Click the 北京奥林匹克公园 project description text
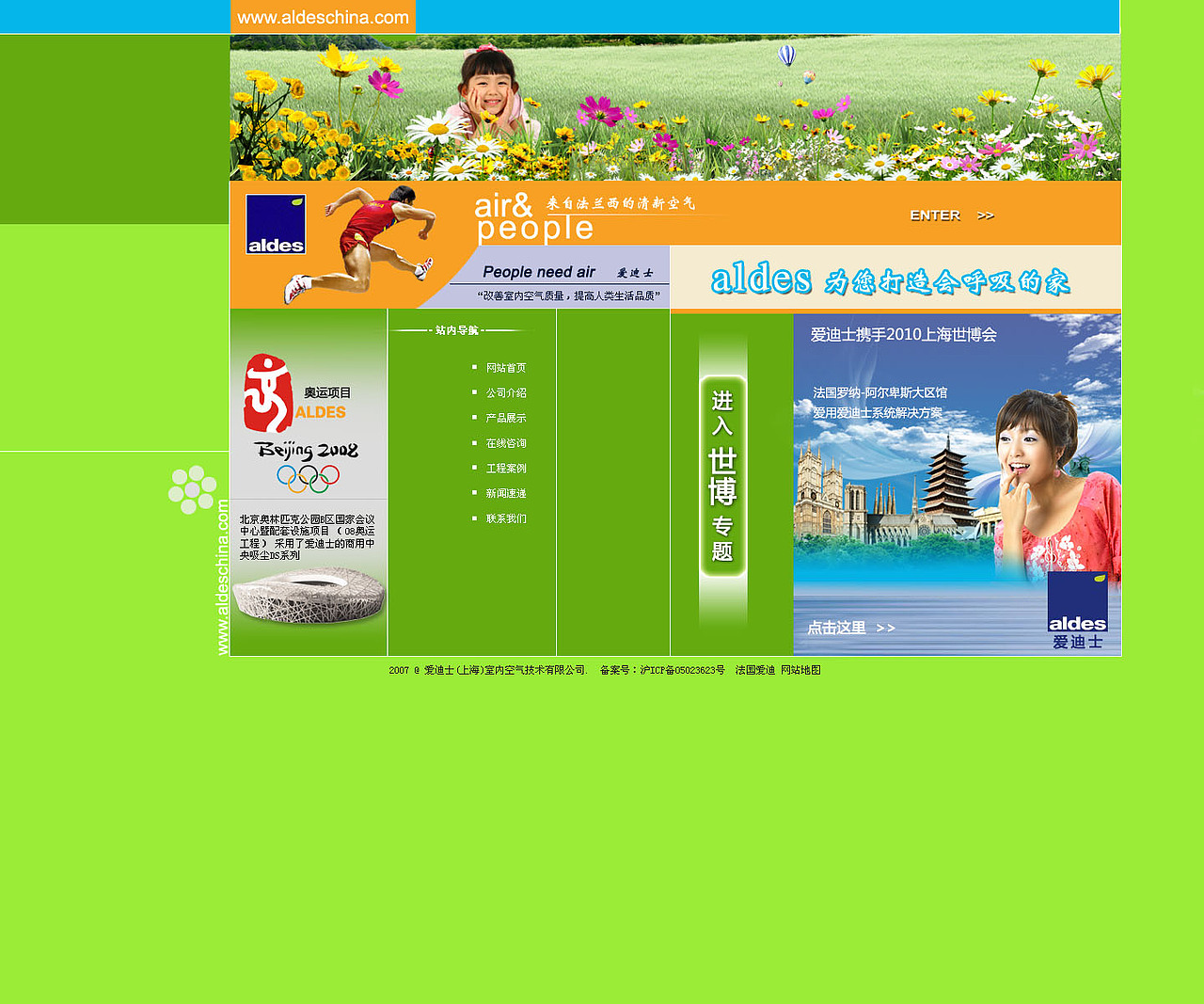1204x1004 pixels. coord(308,537)
